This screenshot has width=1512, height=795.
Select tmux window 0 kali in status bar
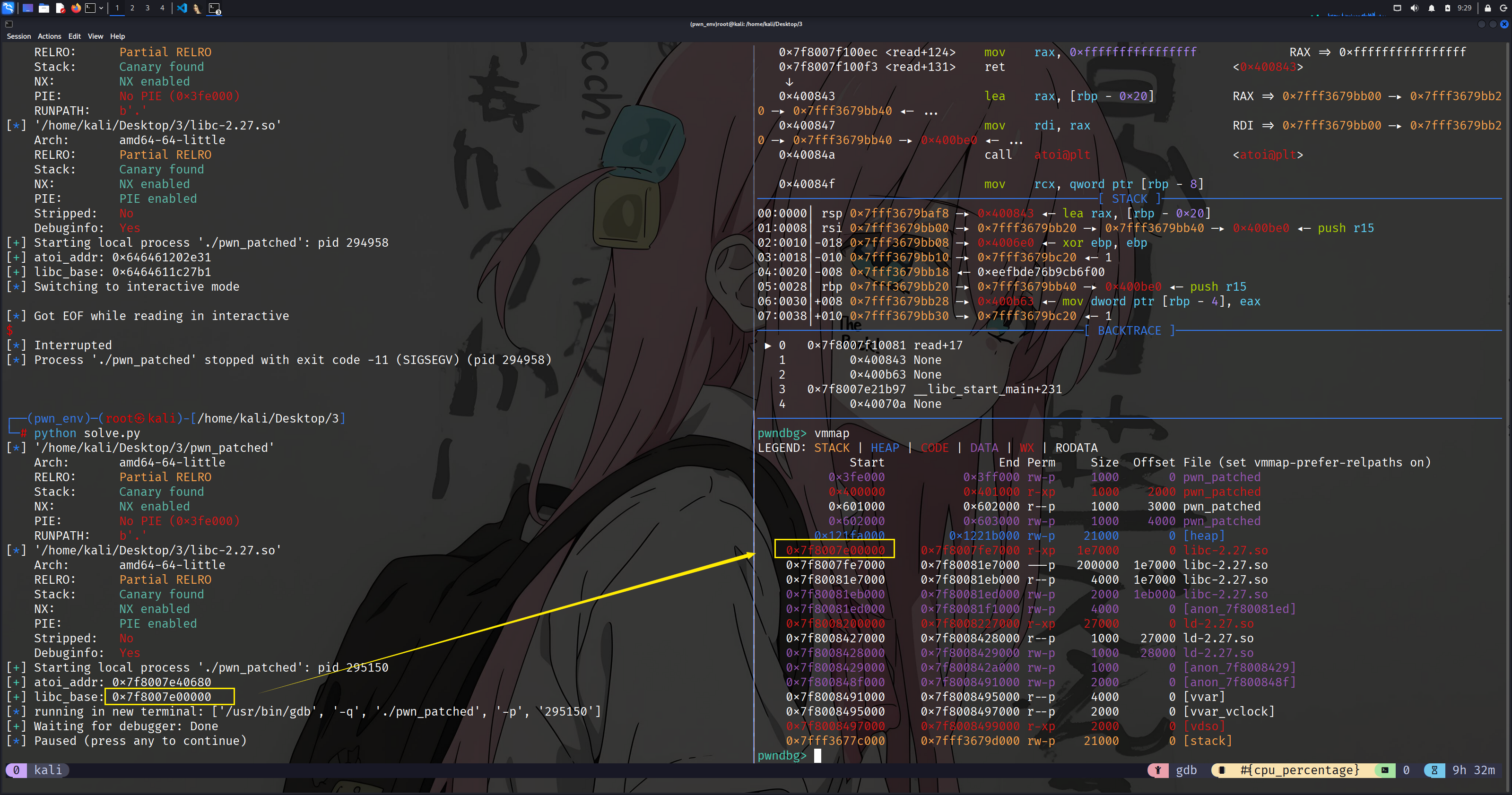37,770
